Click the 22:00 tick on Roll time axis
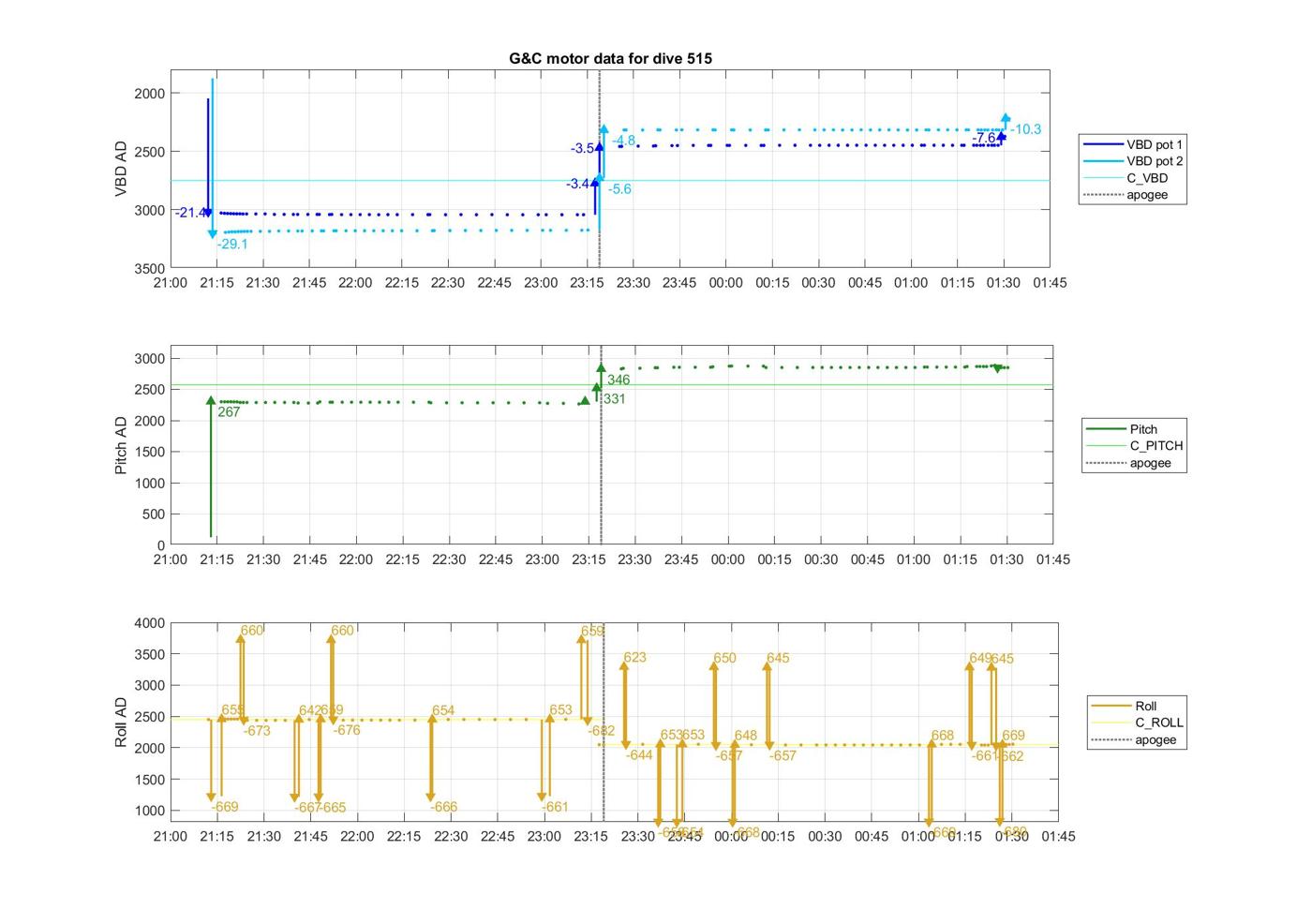The image size is (1312, 924). coord(356,836)
